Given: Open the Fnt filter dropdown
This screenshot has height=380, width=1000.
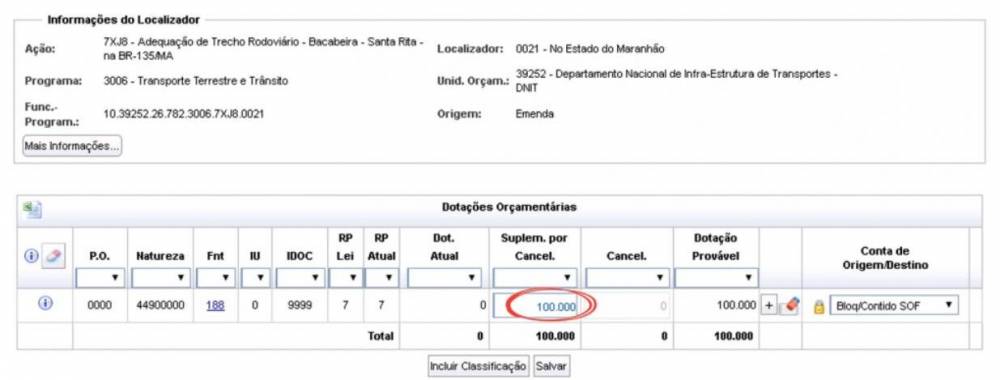Looking at the screenshot, I should [x=216, y=278].
